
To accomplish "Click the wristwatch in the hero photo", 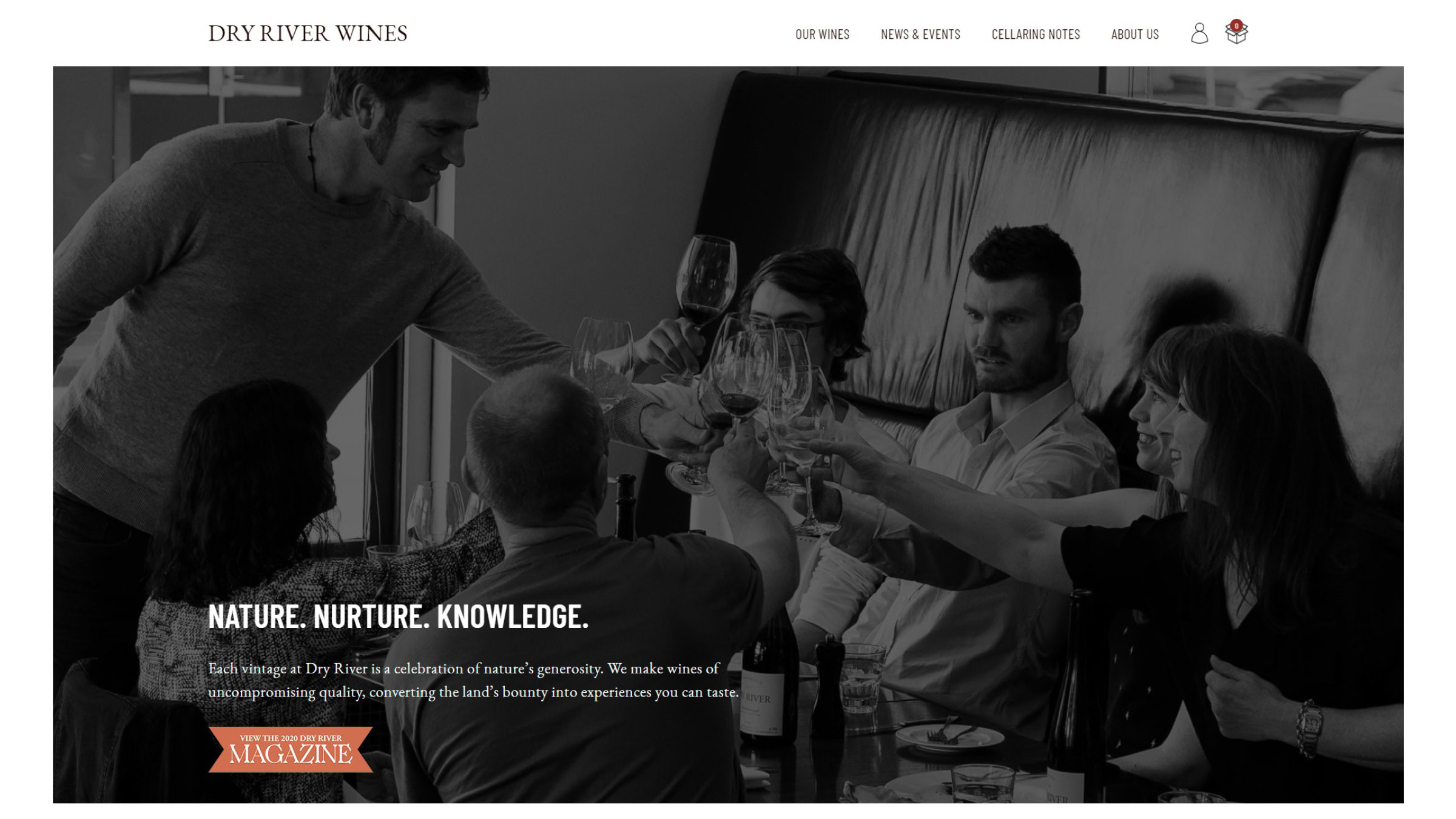I will [1309, 727].
